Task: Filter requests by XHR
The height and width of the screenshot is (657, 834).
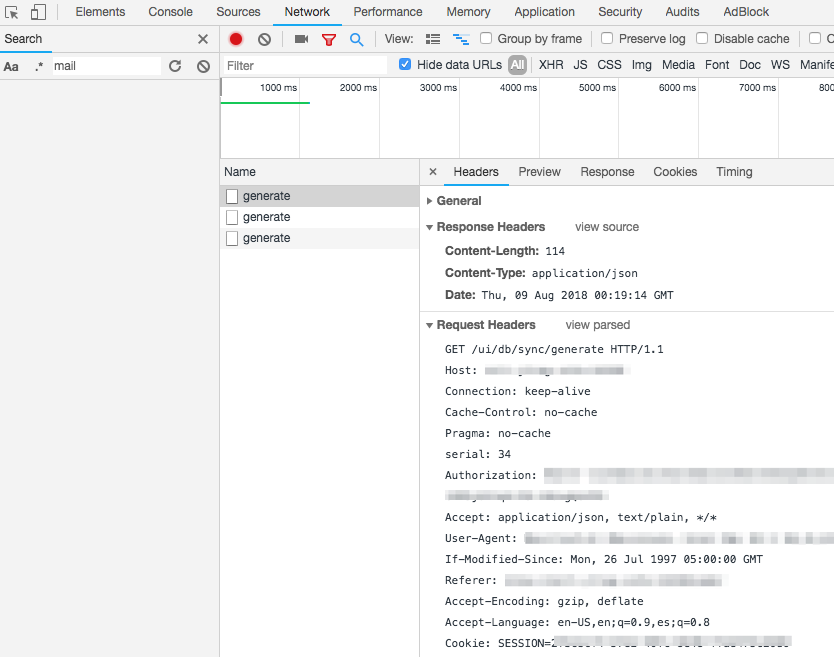Action: click(551, 65)
